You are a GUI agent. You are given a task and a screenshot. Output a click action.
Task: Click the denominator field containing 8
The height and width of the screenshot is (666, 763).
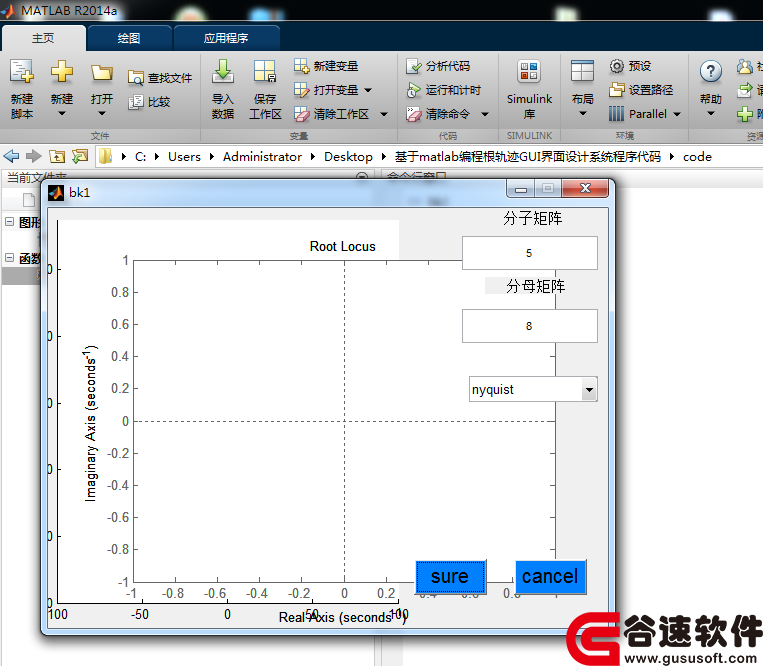529,326
